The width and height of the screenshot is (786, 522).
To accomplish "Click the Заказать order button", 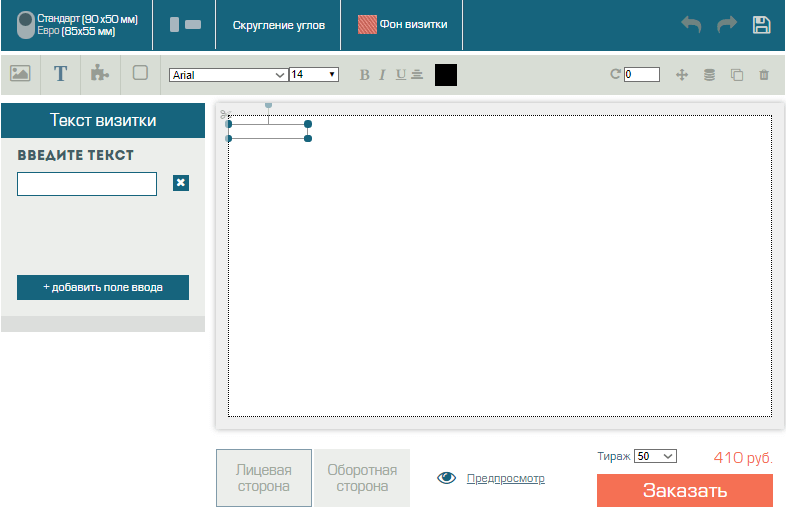I will click(685, 490).
